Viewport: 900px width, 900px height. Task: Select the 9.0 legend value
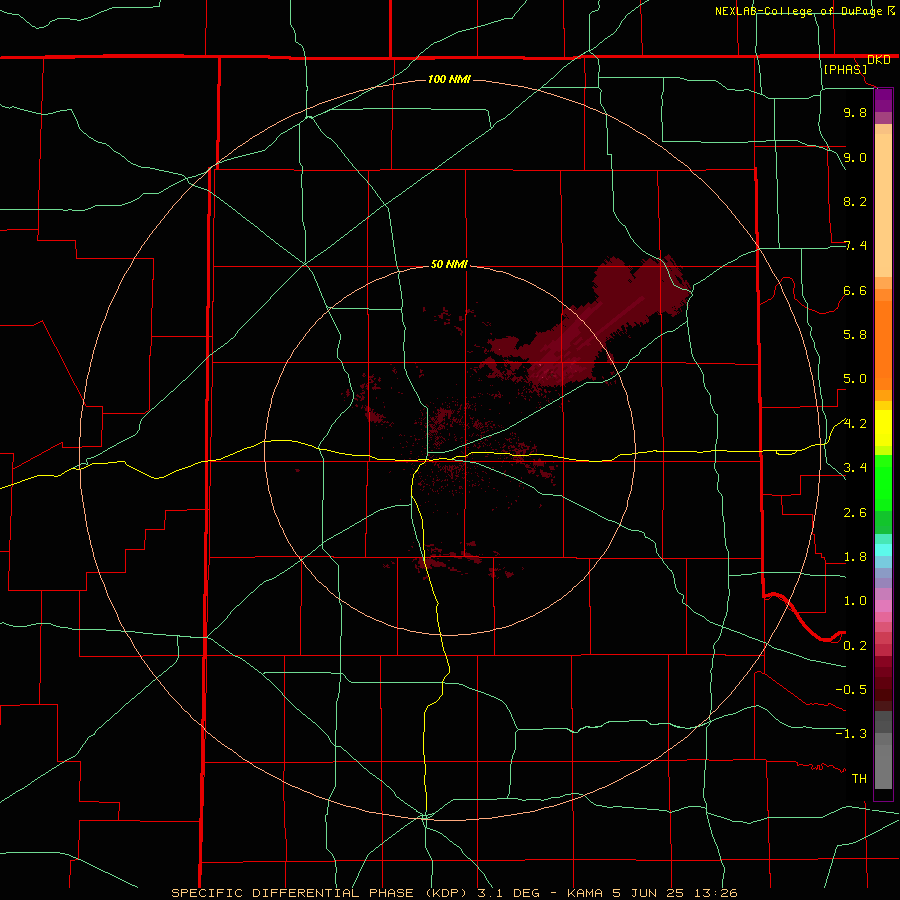click(855, 157)
